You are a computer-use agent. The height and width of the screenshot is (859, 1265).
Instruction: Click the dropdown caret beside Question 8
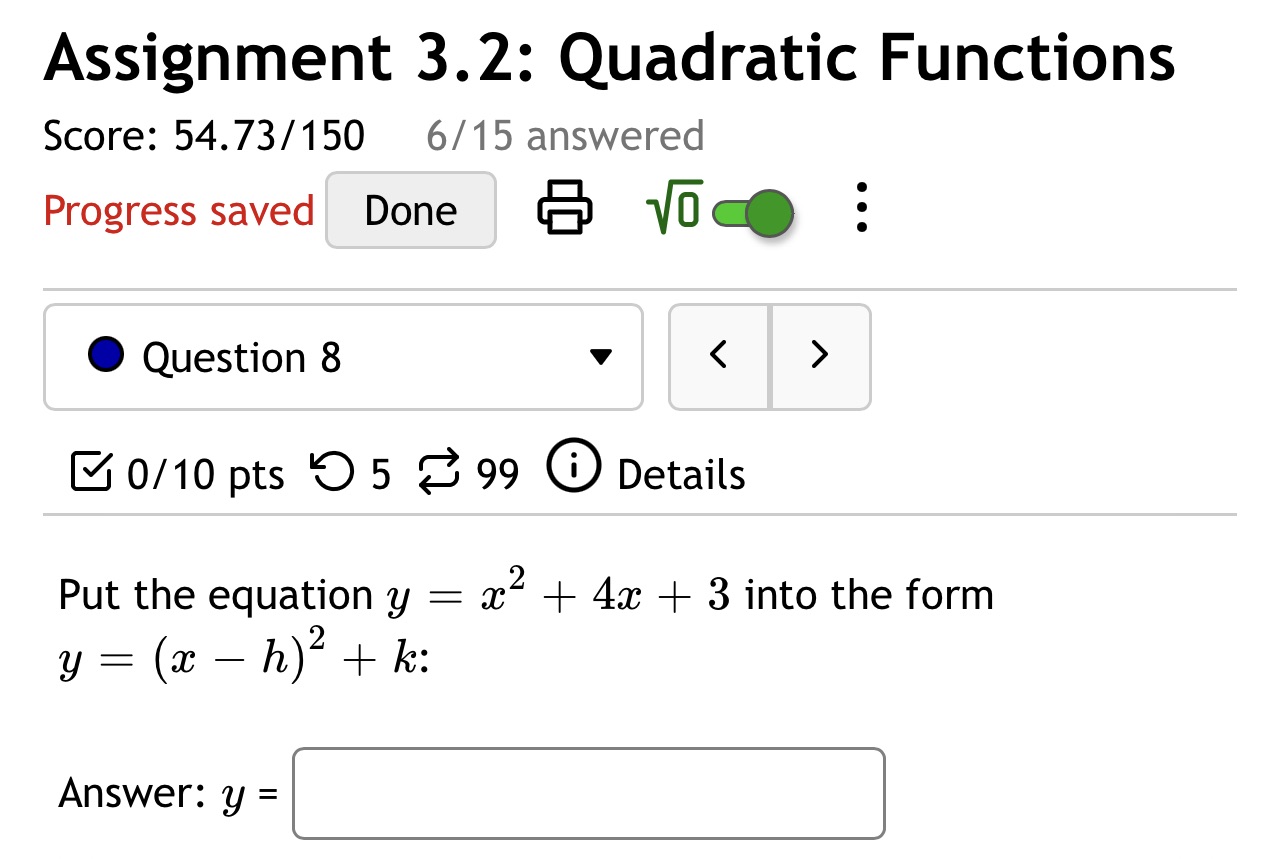600,357
